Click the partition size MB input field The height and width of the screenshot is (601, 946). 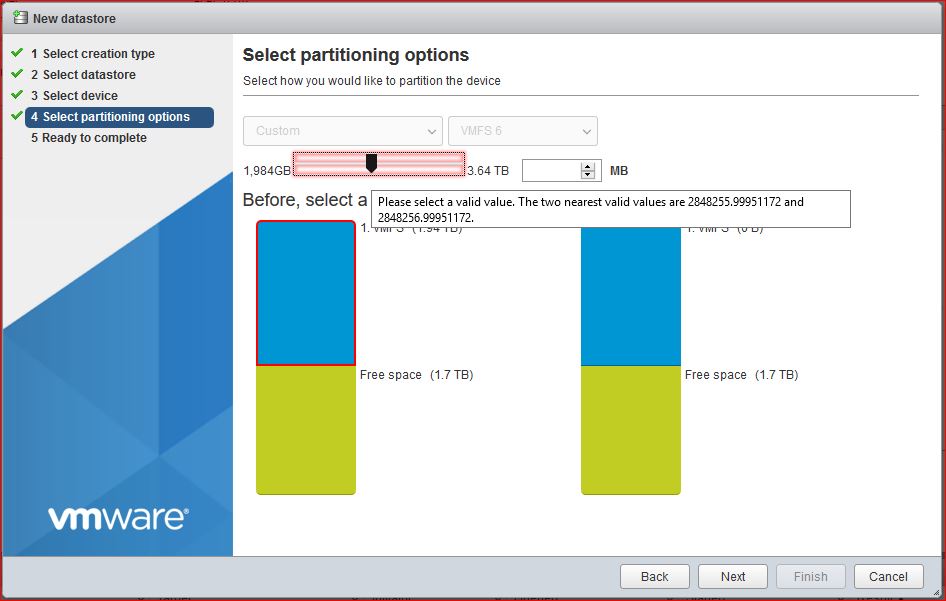click(x=551, y=171)
